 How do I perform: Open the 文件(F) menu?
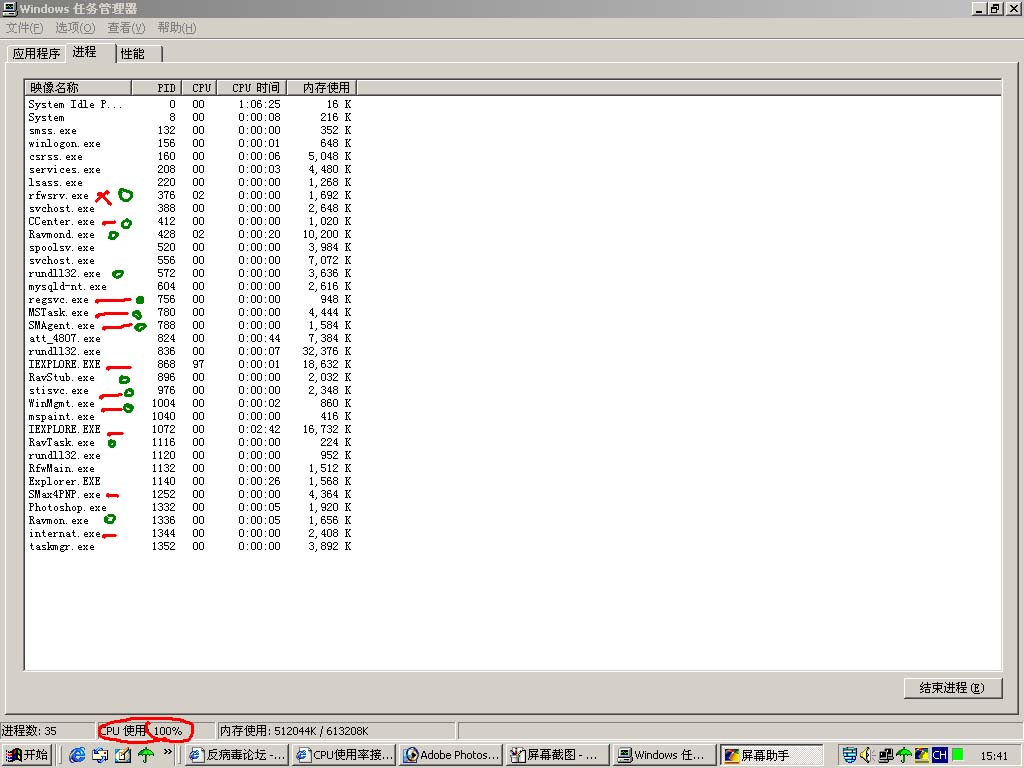24,27
